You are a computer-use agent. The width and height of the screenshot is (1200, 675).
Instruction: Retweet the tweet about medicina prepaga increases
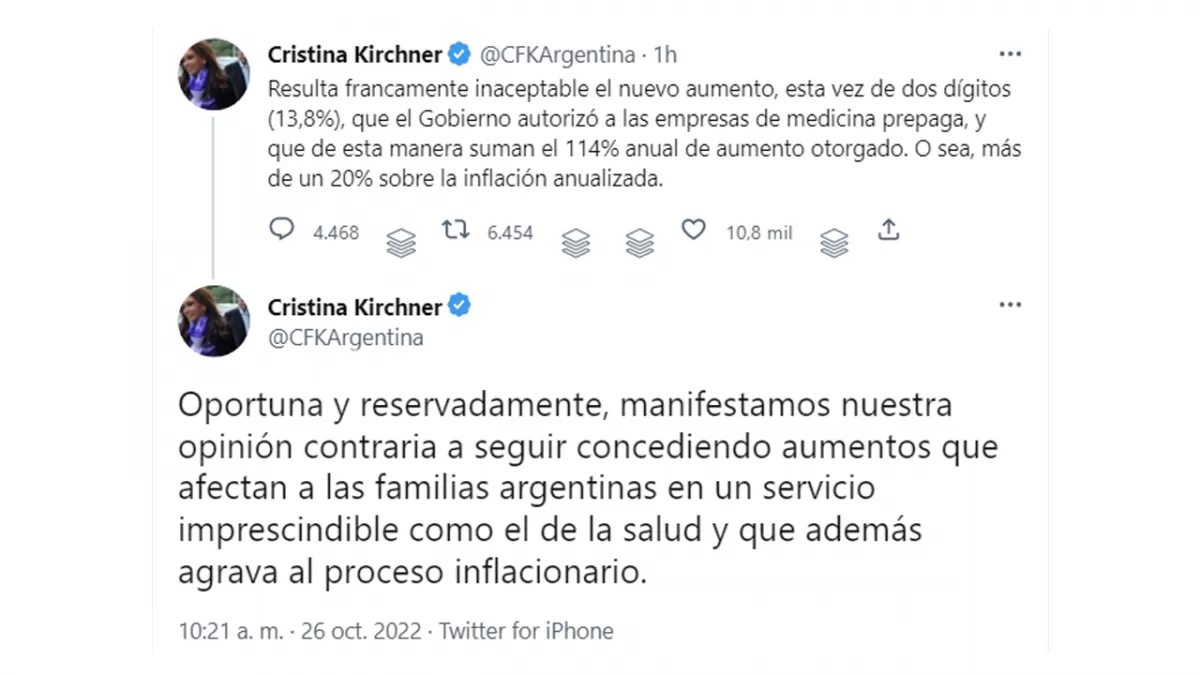(x=455, y=229)
